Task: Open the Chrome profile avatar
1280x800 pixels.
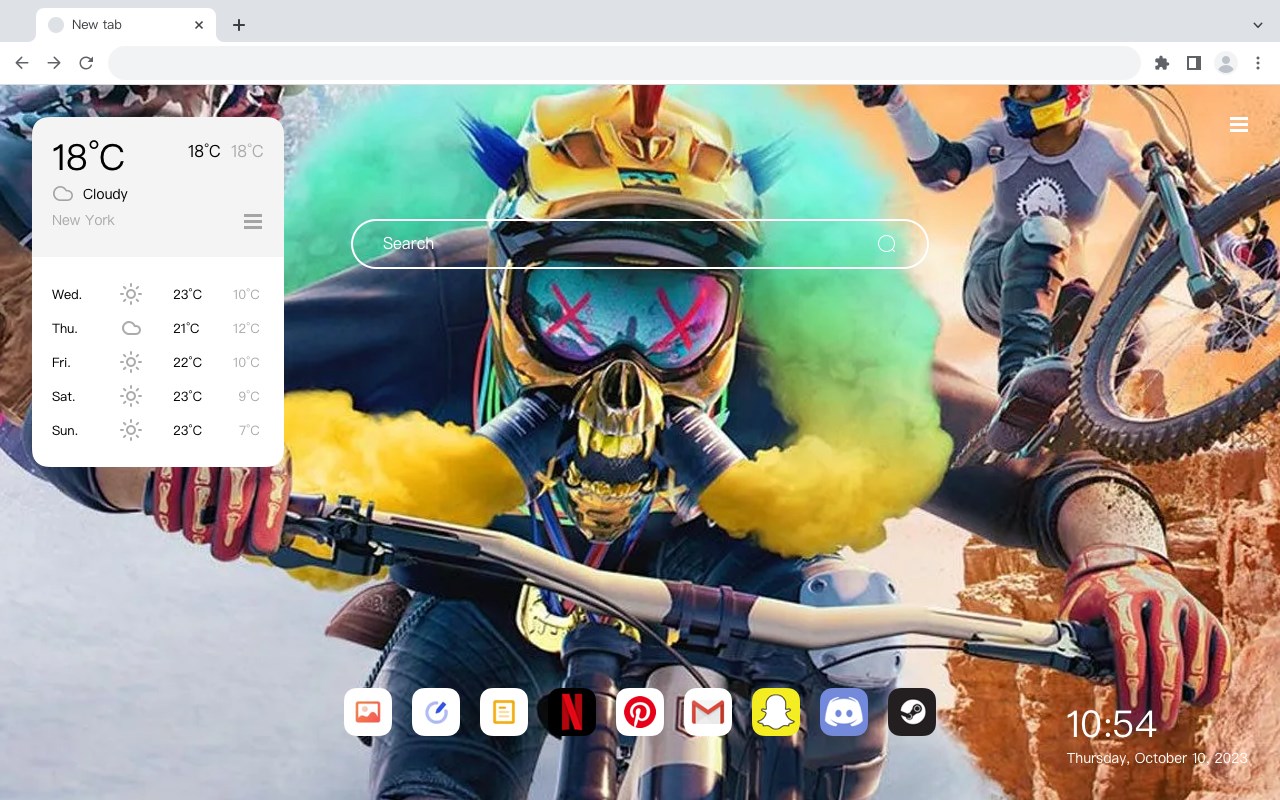Action: pyautogui.click(x=1225, y=63)
